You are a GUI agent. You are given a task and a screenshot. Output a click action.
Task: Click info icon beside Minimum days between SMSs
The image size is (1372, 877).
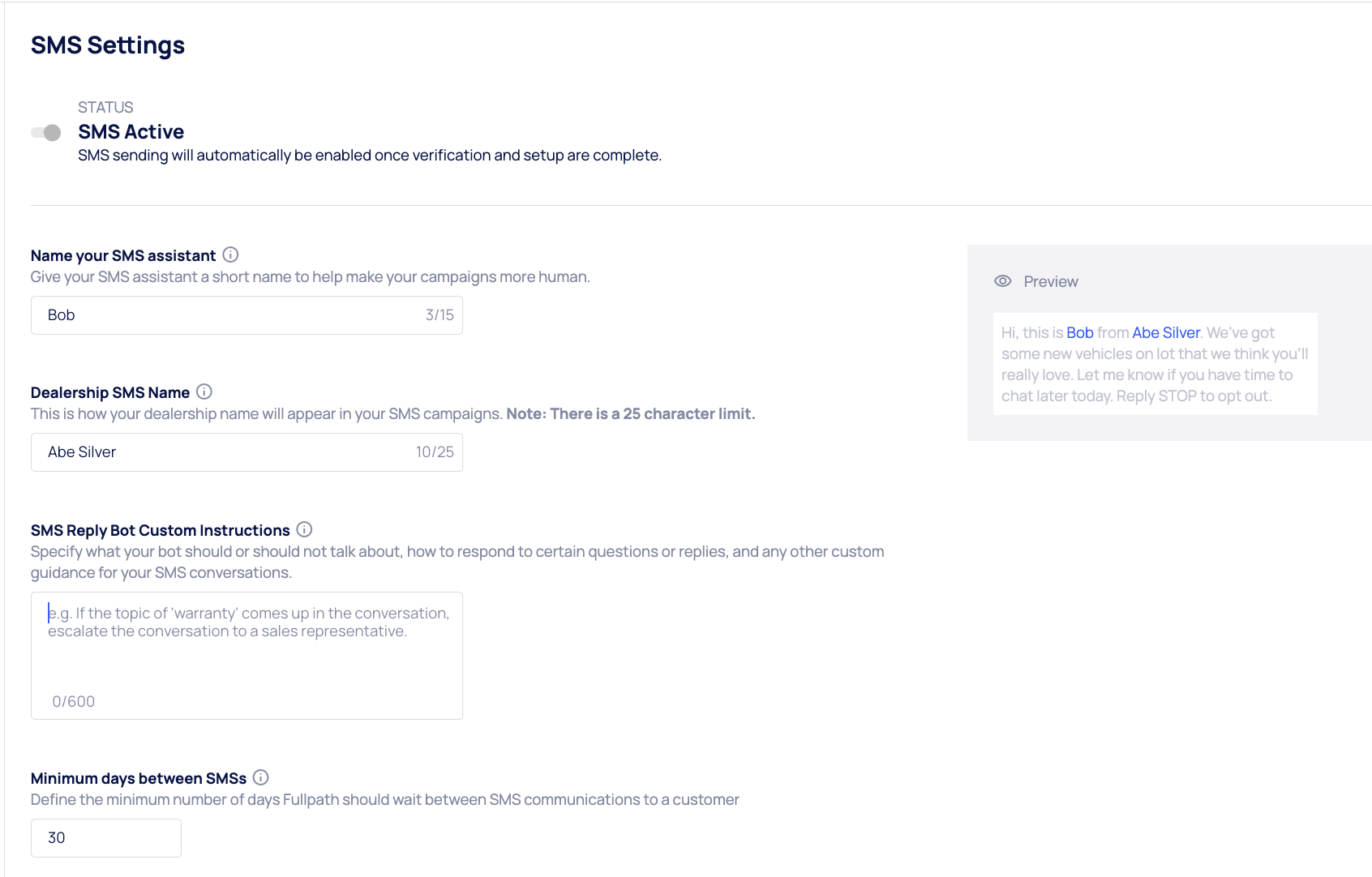[x=260, y=778]
